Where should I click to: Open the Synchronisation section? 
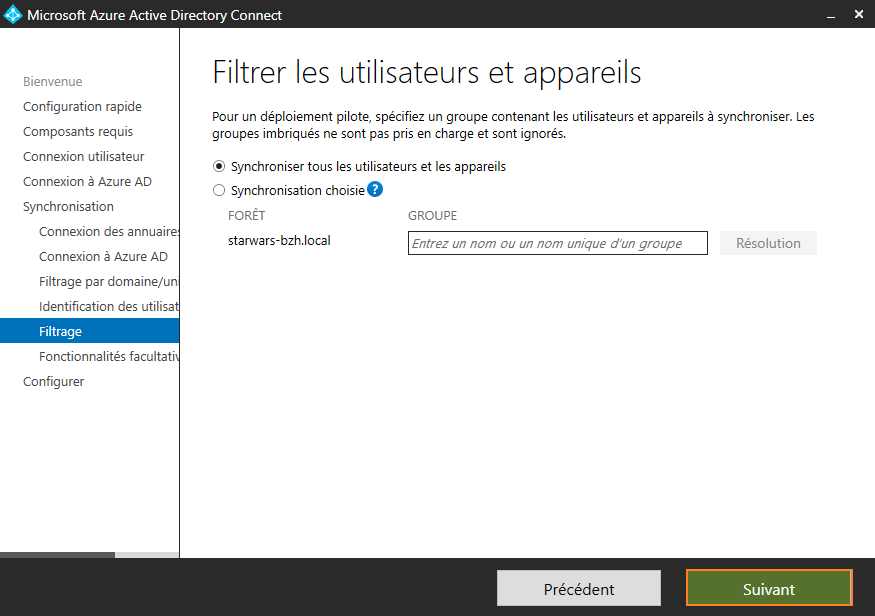[x=68, y=206]
